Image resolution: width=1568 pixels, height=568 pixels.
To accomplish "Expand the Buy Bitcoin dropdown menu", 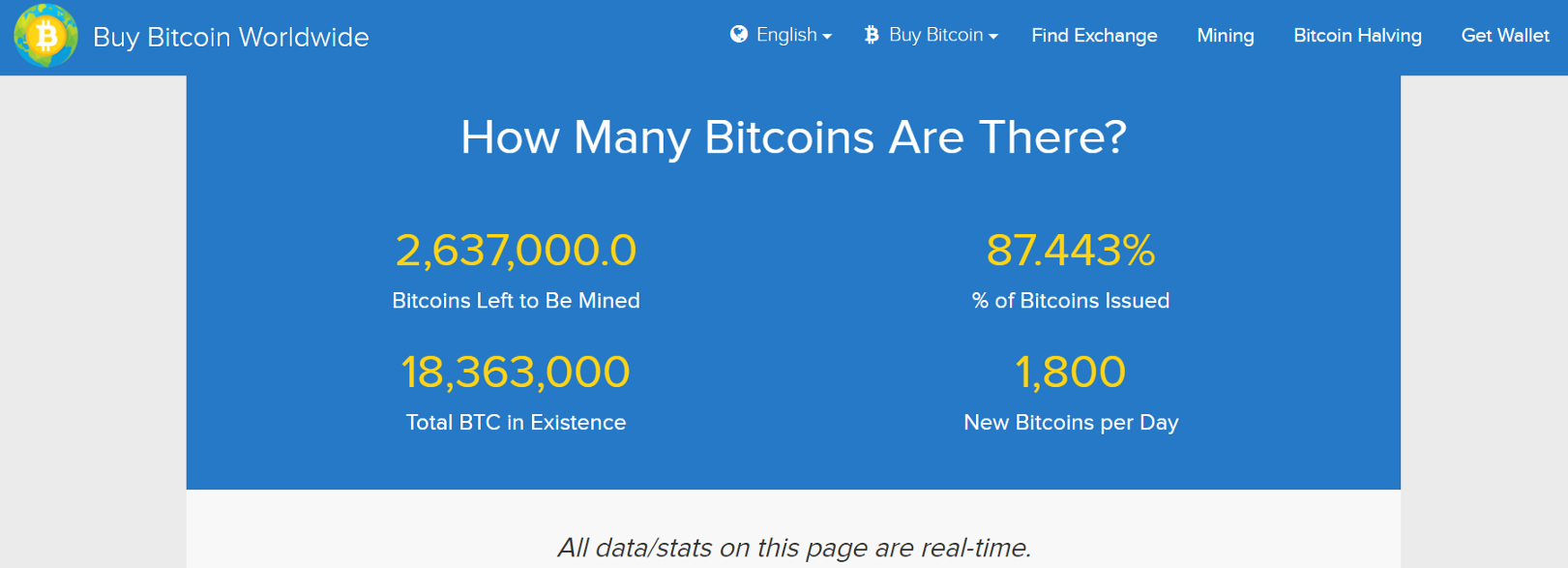I will (x=931, y=35).
